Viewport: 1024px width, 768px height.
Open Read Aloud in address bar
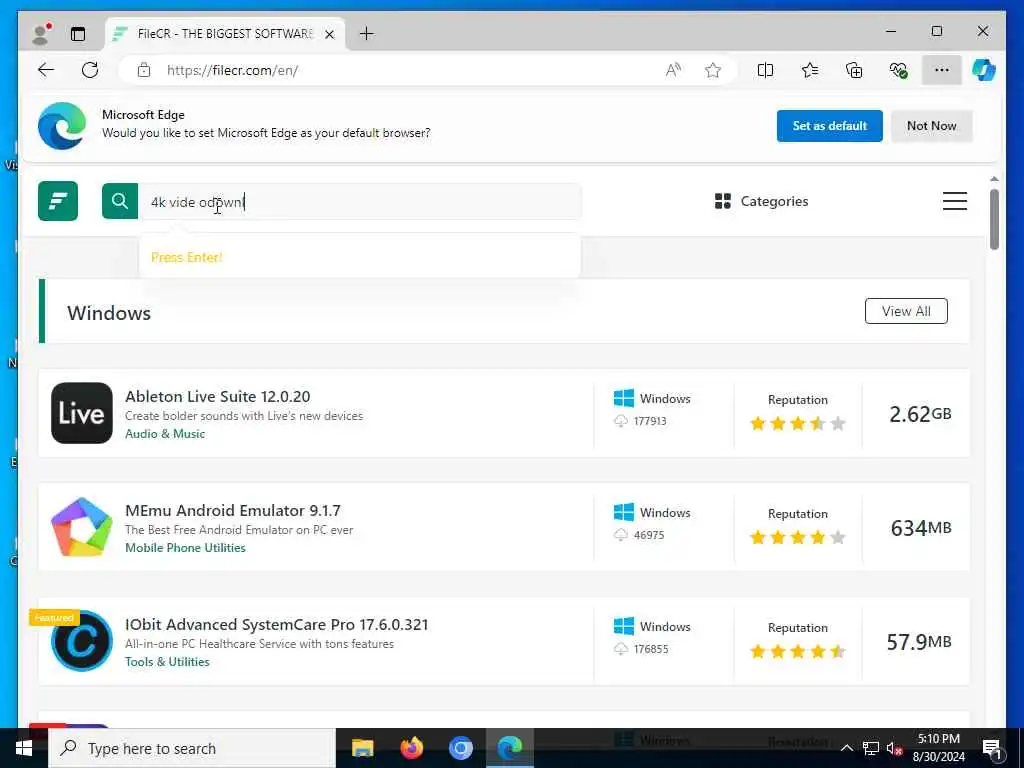tap(673, 70)
